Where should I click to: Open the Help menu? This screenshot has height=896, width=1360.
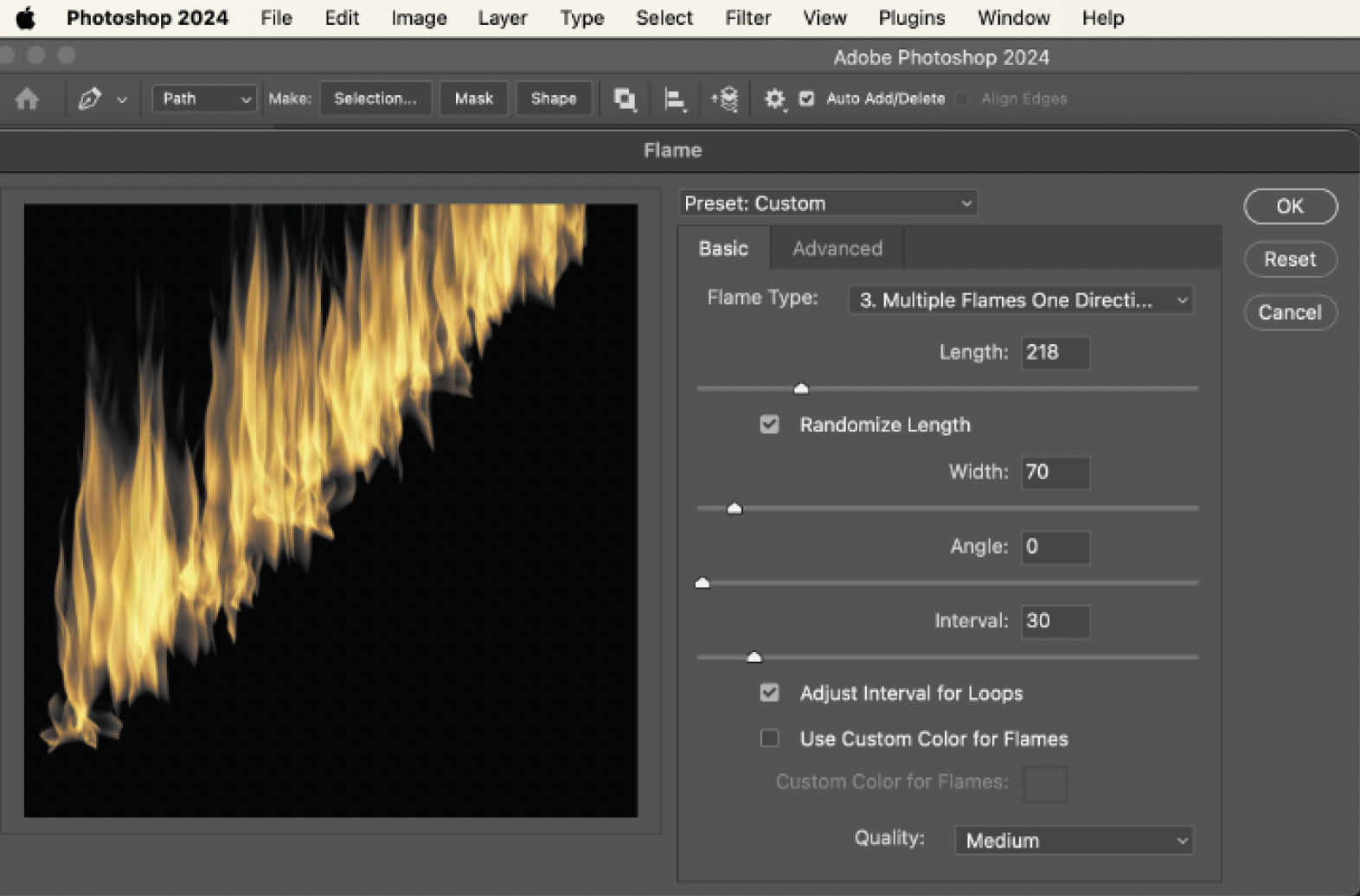[x=1102, y=17]
